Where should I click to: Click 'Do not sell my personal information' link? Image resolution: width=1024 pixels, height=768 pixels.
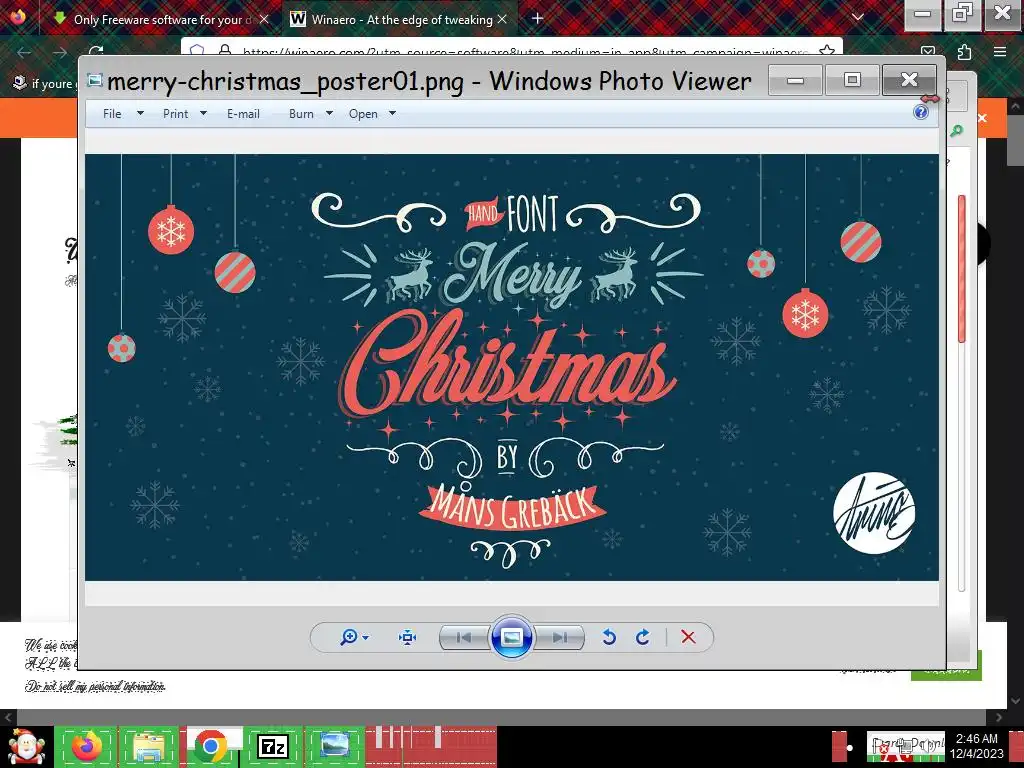coord(95,686)
